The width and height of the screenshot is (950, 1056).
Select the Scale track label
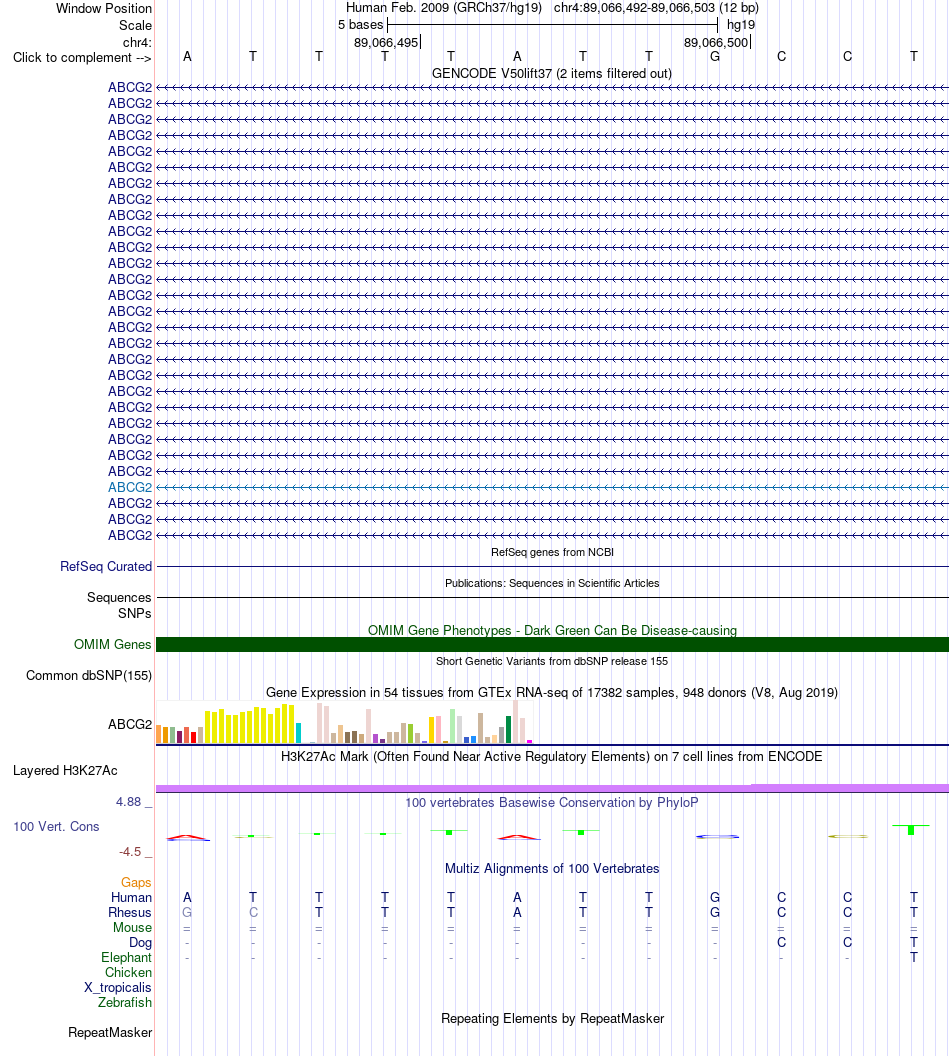[x=135, y=26]
